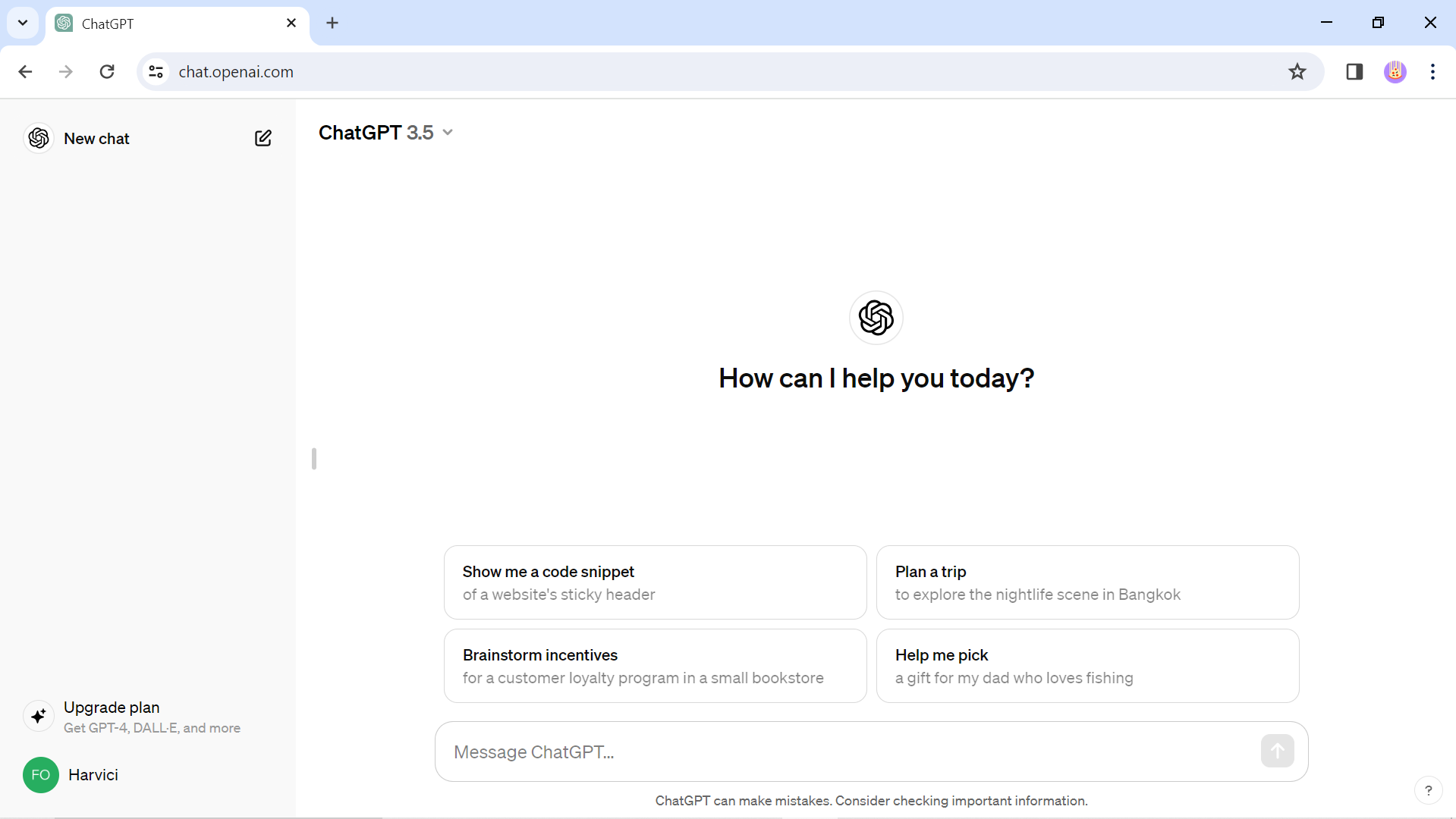Select 'Show me a code snippet' suggestion
The width and height of the screenshot is (1456, 819).
[x=655, y=582]
